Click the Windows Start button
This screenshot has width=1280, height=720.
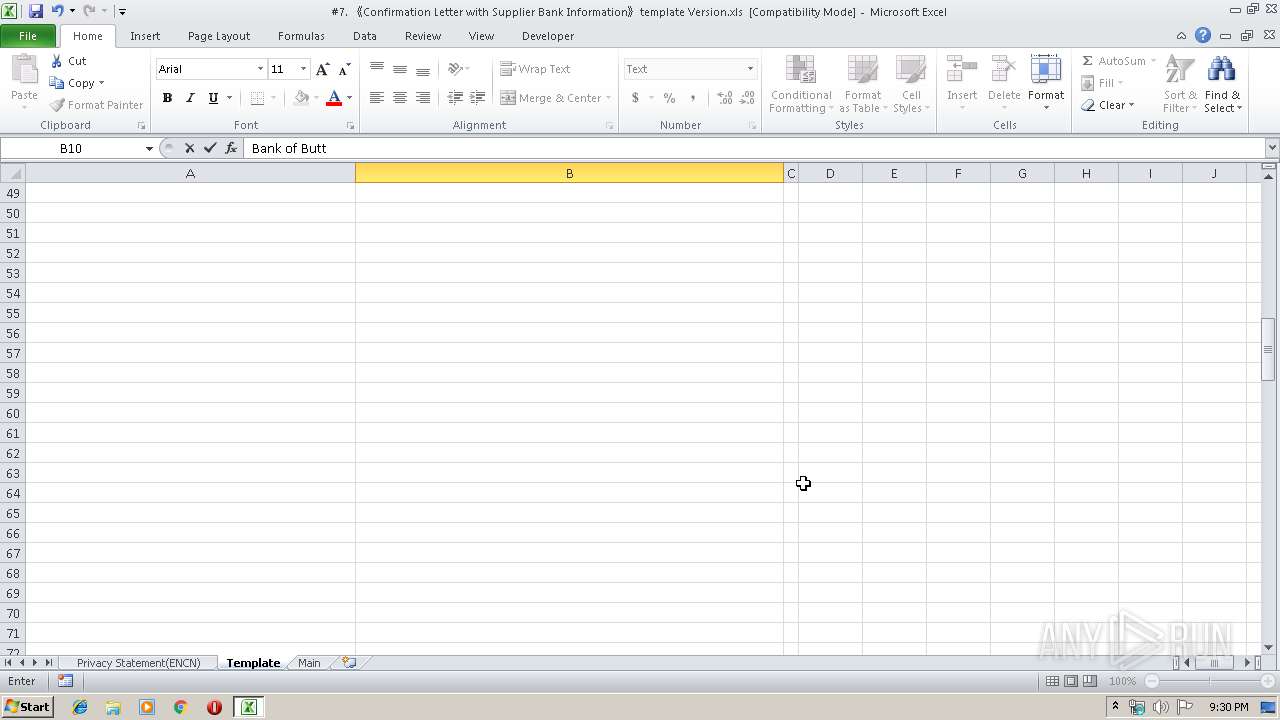[x=27, y=707]
